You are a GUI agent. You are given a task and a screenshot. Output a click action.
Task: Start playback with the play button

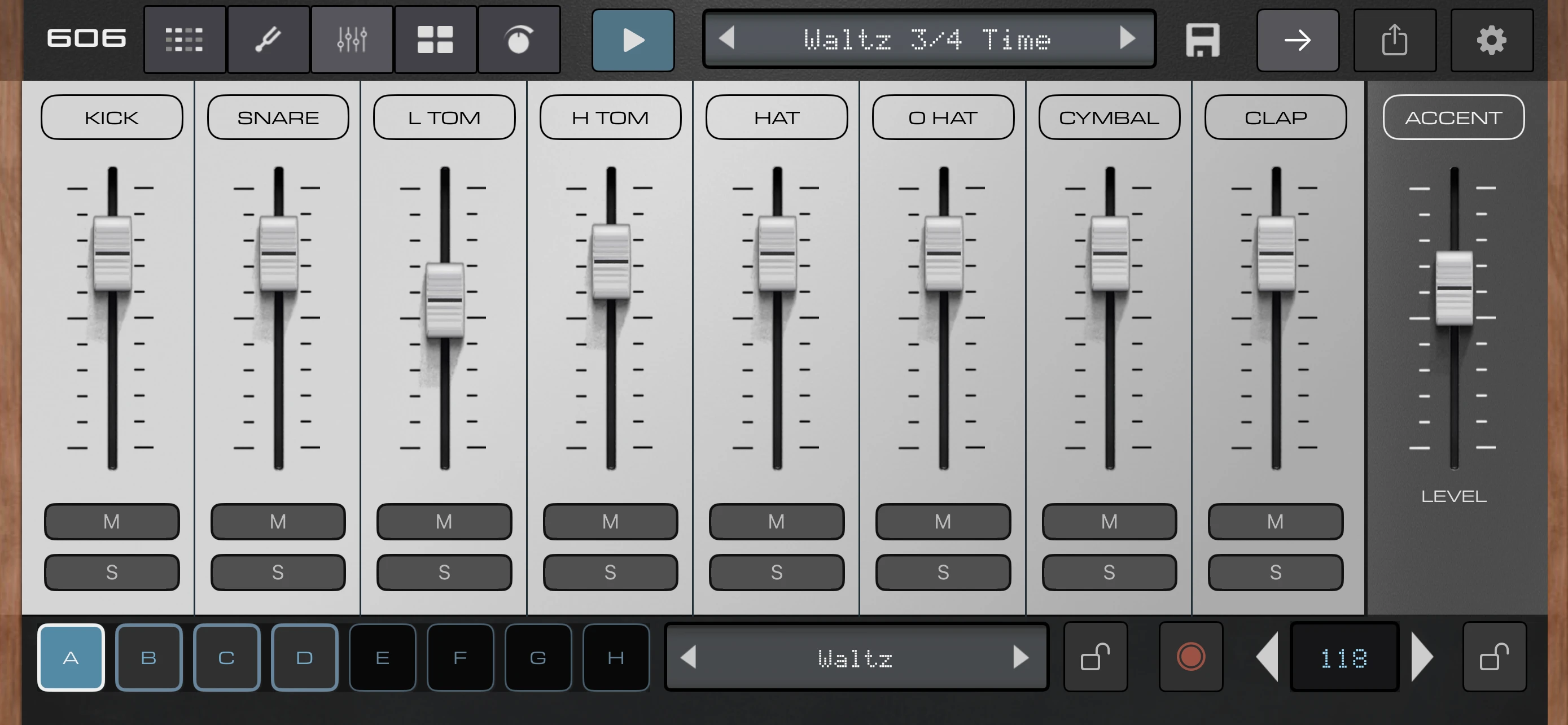633,40
